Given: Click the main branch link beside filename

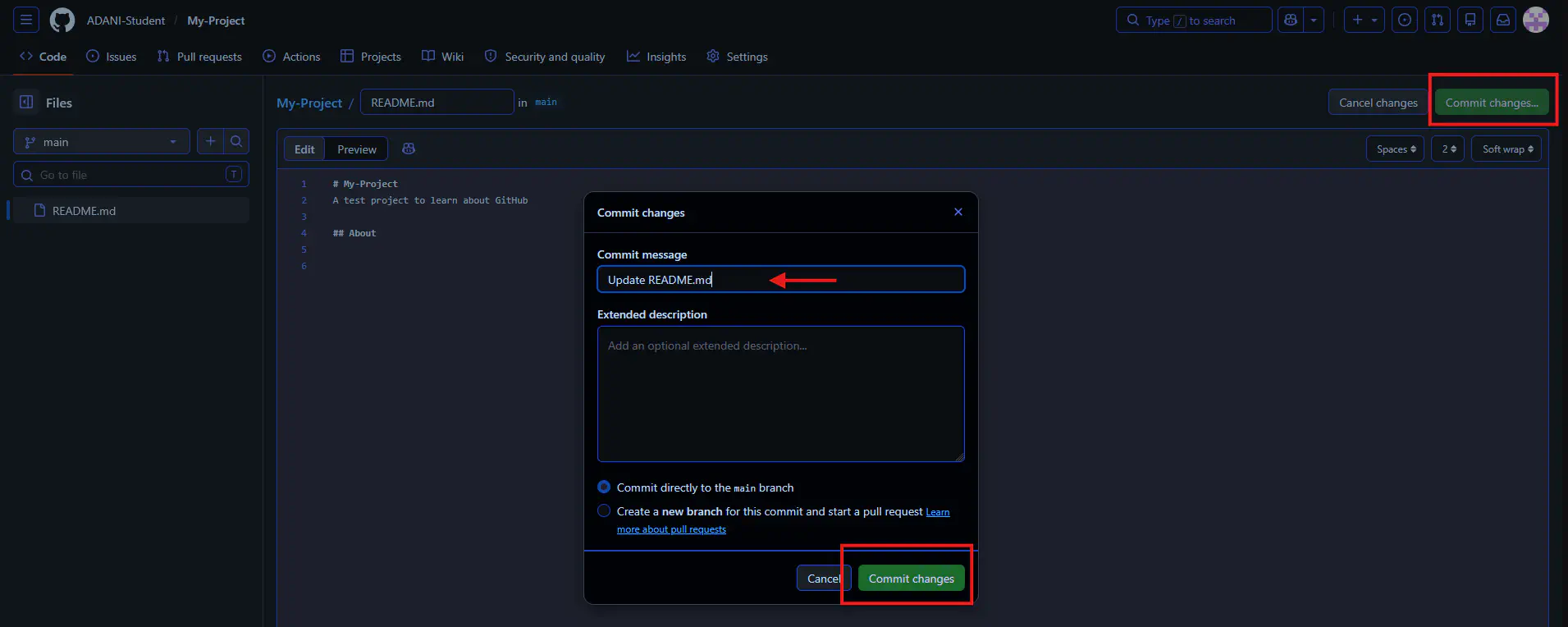Looking at the screenshot, I should point(546,102).
